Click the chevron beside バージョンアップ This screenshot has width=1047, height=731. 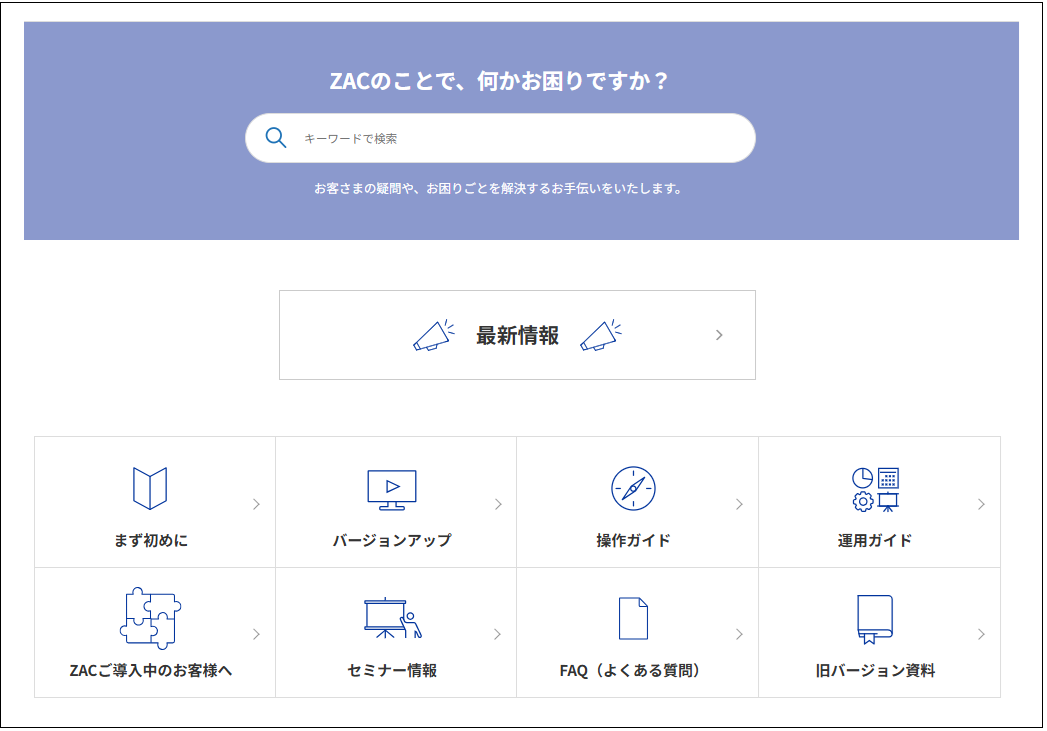click(x=498, y=504)
